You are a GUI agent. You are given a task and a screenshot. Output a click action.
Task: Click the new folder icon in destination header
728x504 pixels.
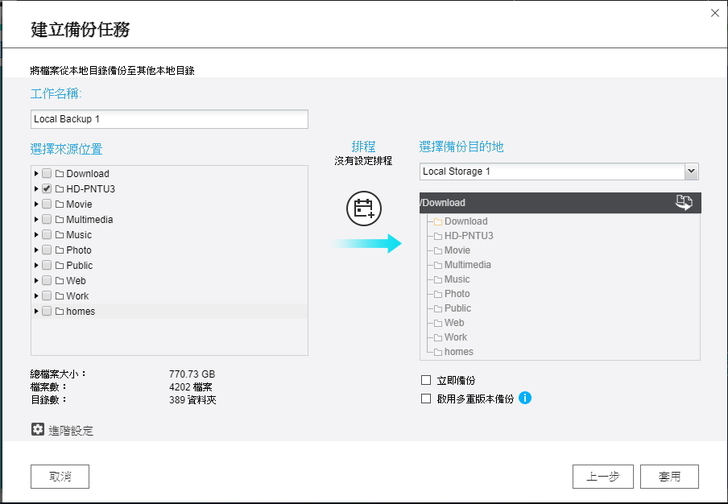(x=685, y=202)
